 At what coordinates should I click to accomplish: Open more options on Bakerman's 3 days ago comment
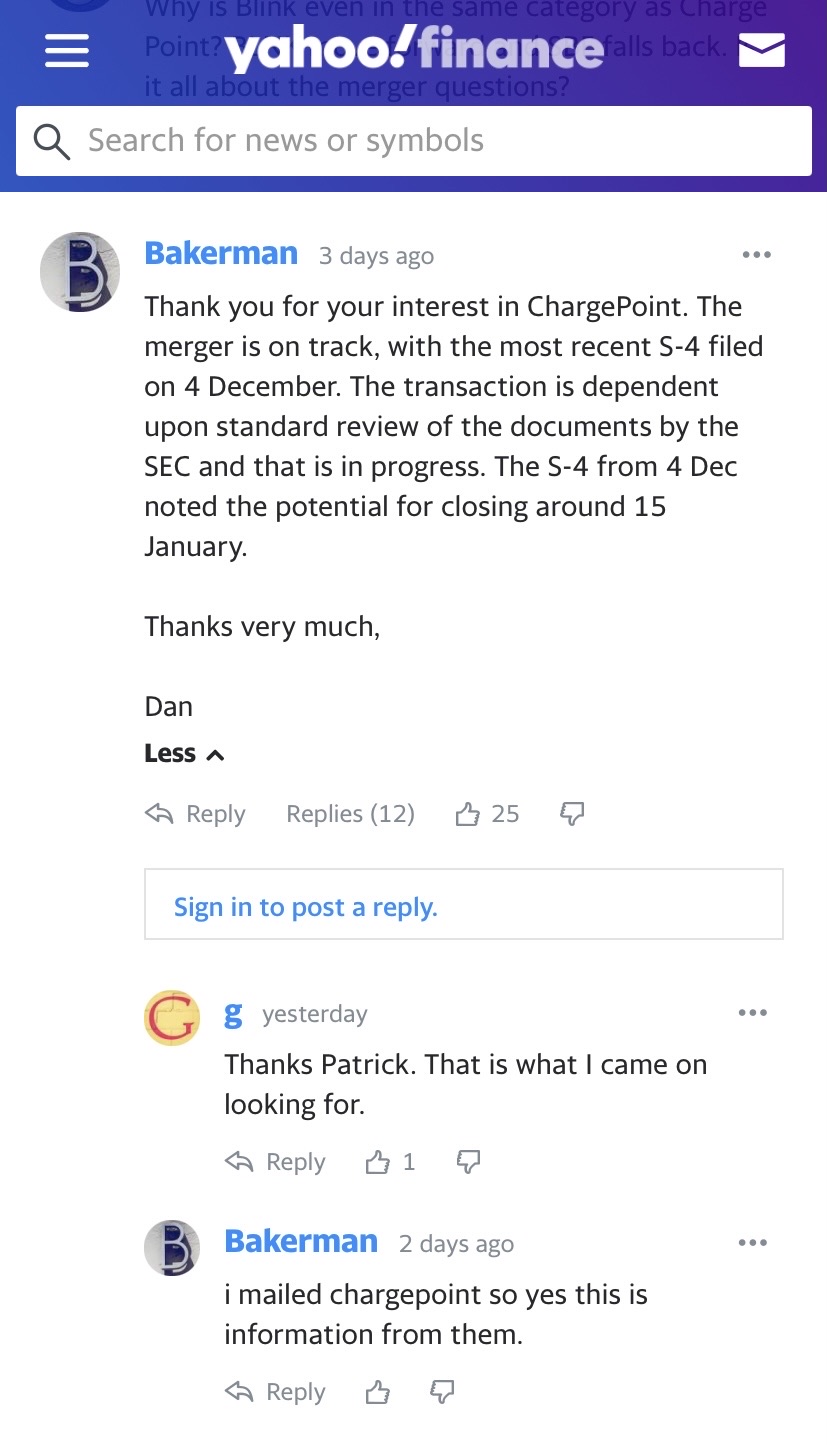coord(757,255)
